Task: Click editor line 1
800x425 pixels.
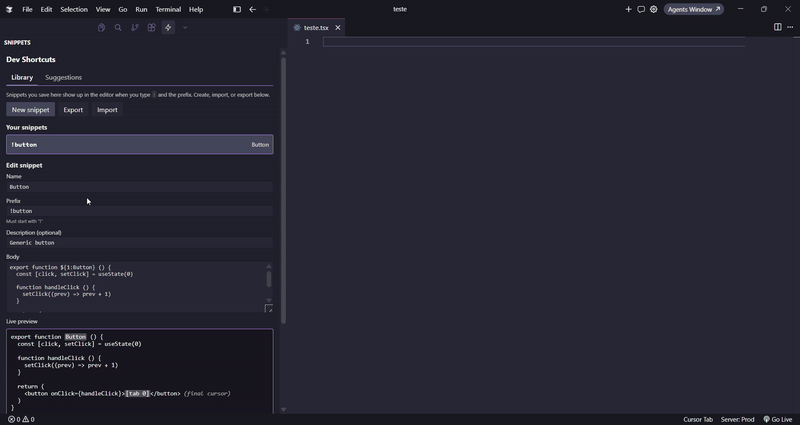Action: [x=533, y=42]
